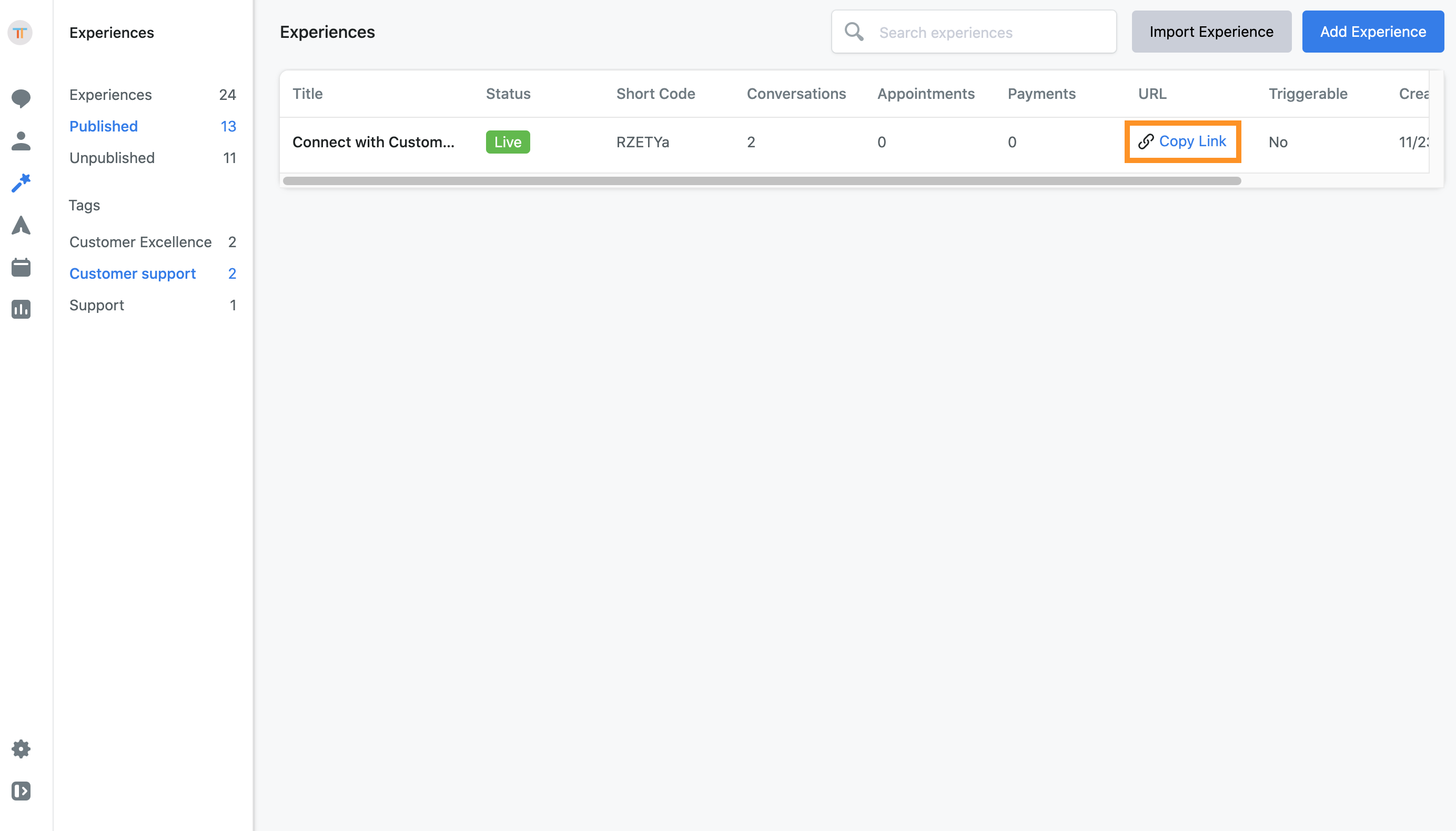Click the Appointments column header
The width and height of the screenshot is (1456, 831).
926,94
